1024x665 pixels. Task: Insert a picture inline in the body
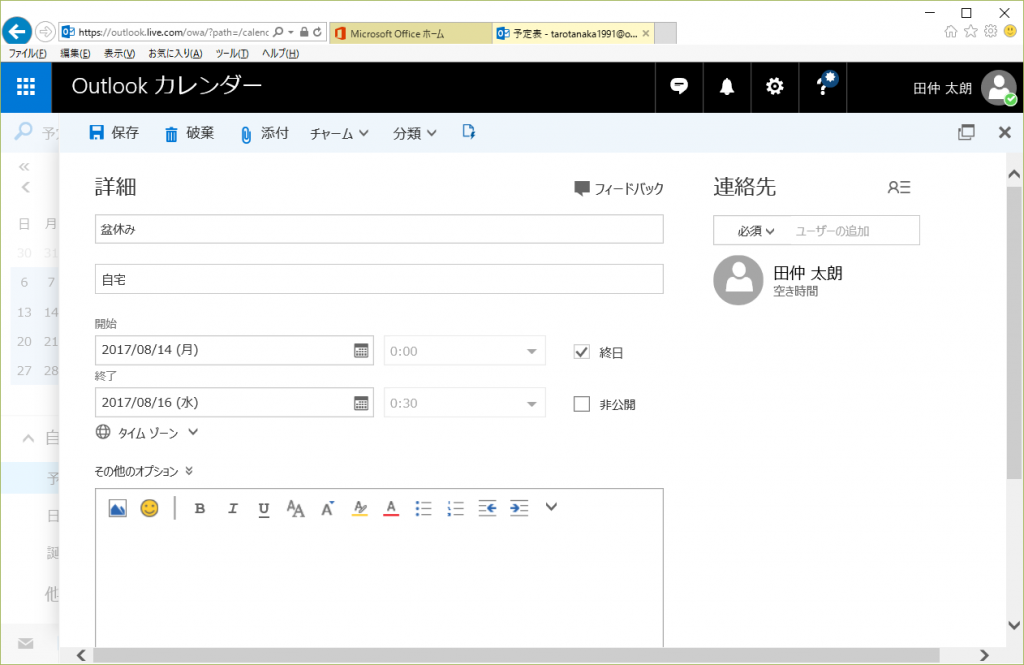coord(118,508)
